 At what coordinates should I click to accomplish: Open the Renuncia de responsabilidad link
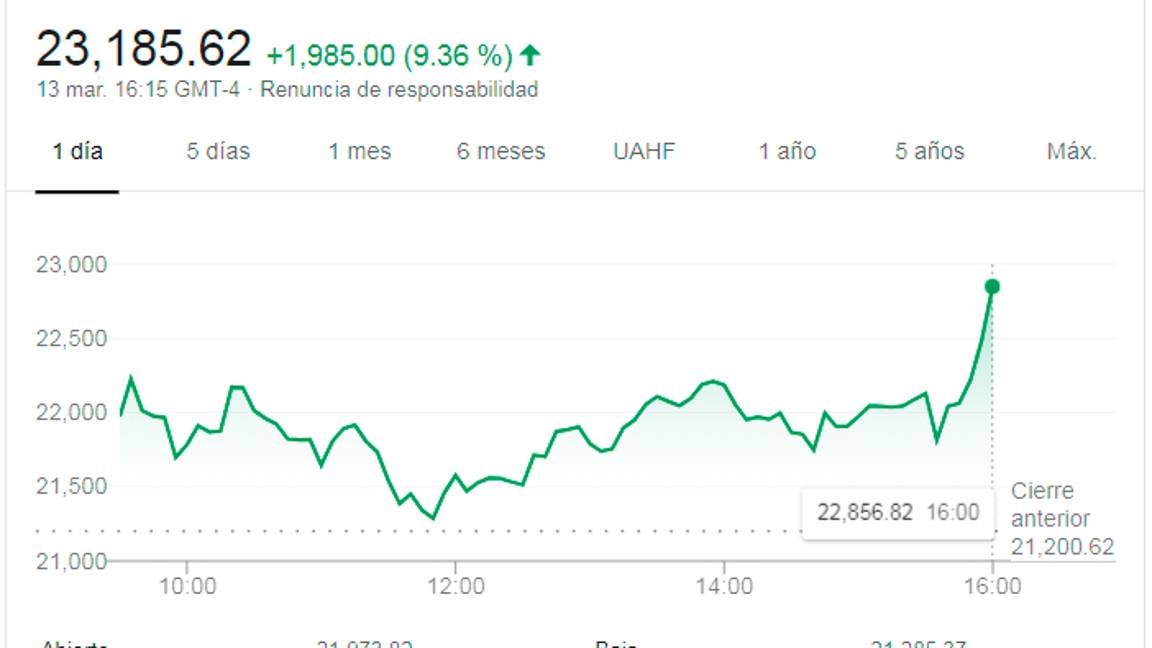pos(398,89)
